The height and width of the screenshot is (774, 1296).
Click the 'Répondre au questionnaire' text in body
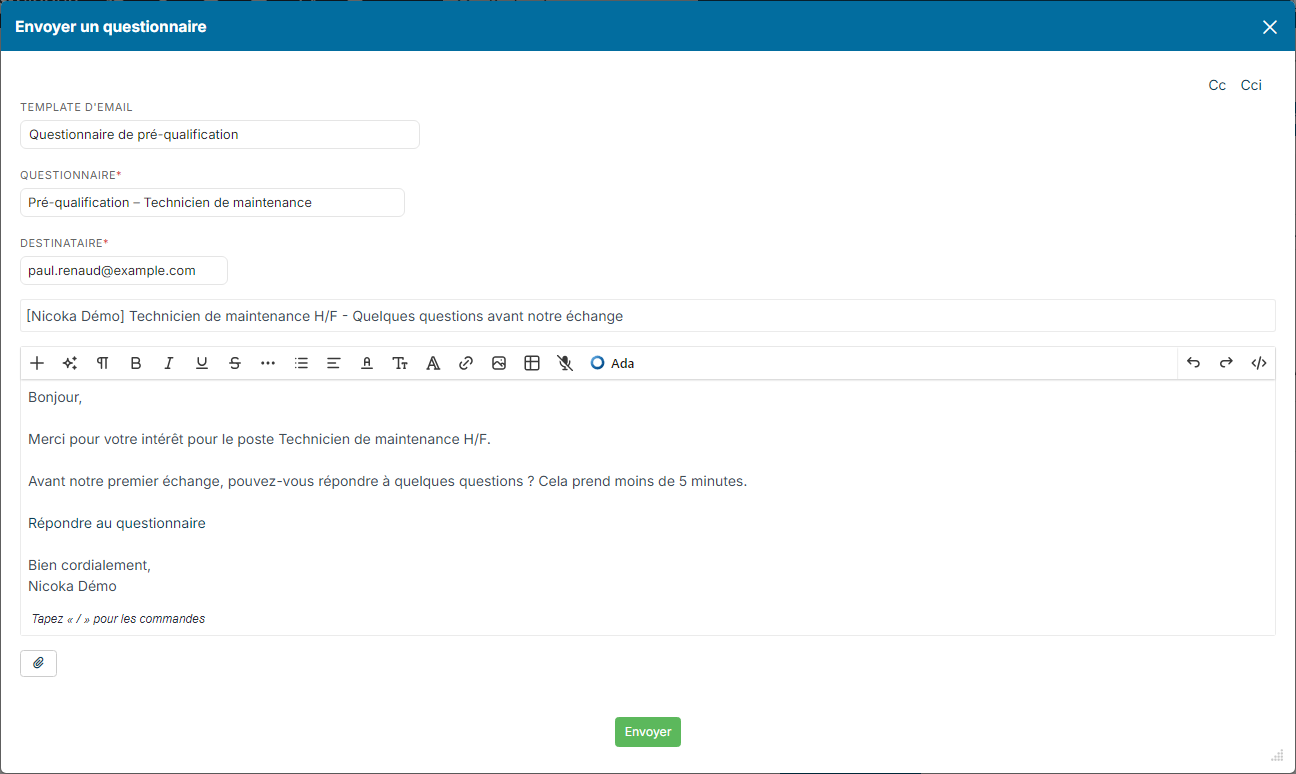[117, 523]
